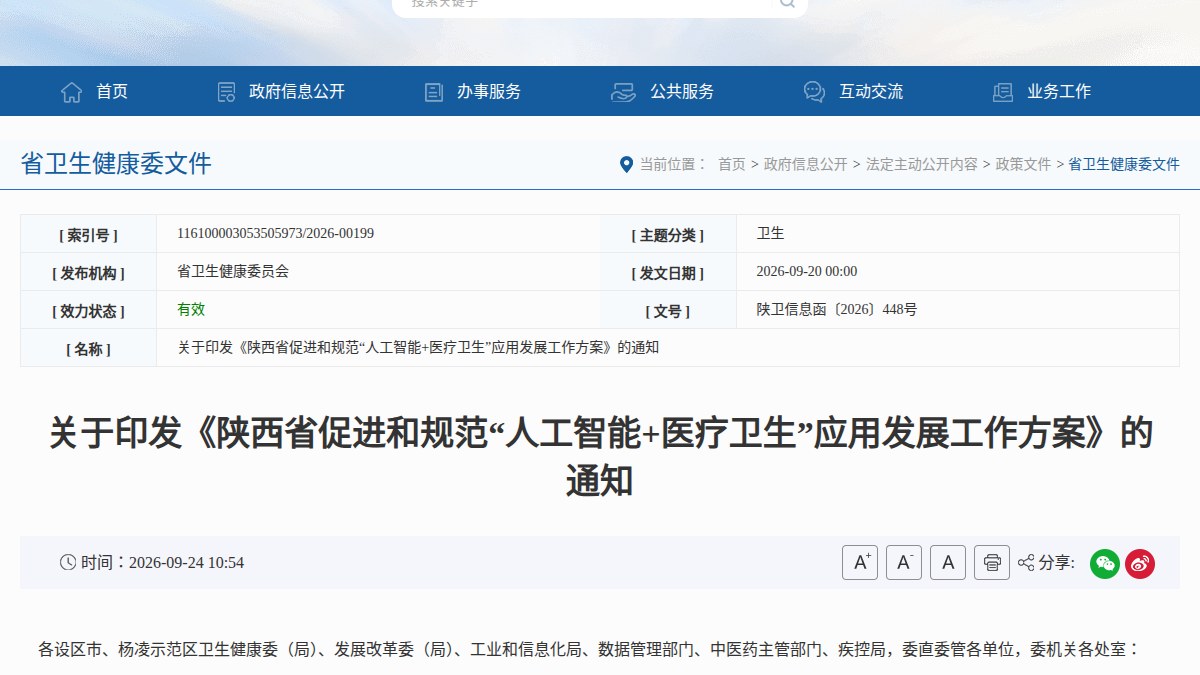1200x675 pixels.
Task: Click the 索引号 label cell
Action: 88,235
